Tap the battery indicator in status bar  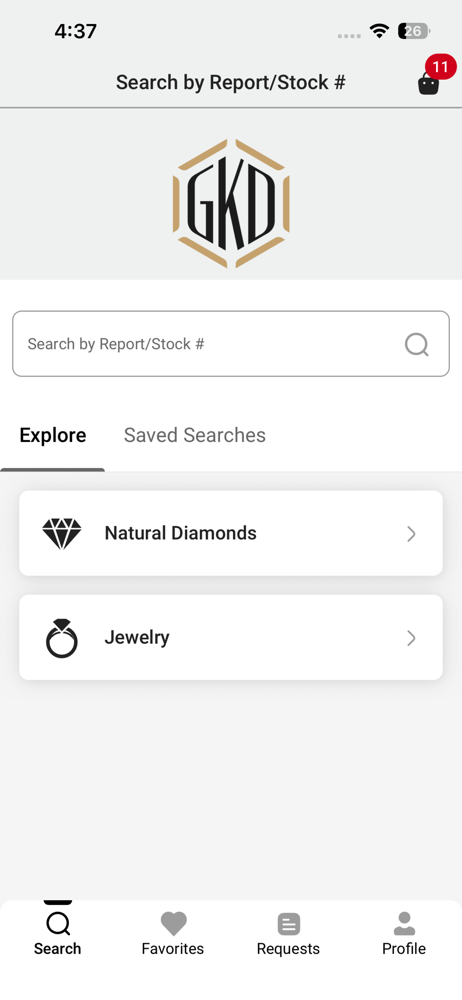click(x=414, y=31)
